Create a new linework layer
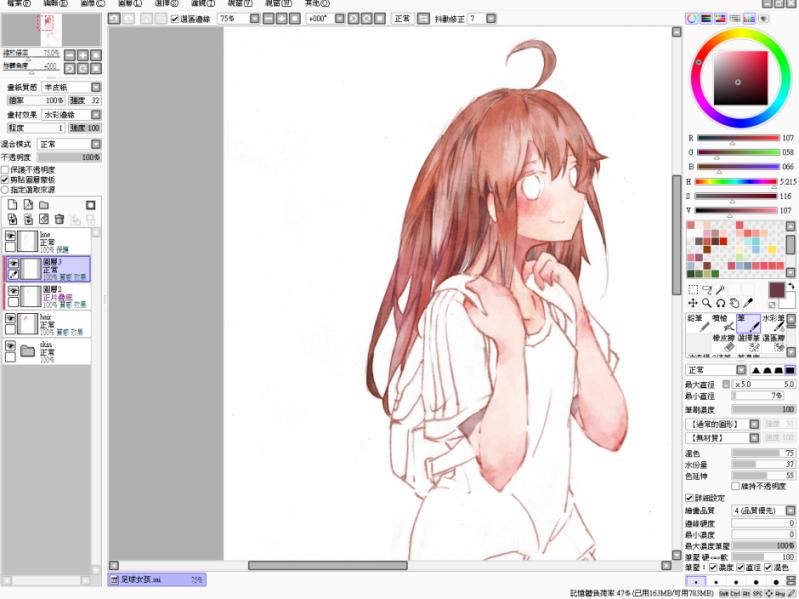799x599 pixels. pyautogui.click(x=29, y=205)
